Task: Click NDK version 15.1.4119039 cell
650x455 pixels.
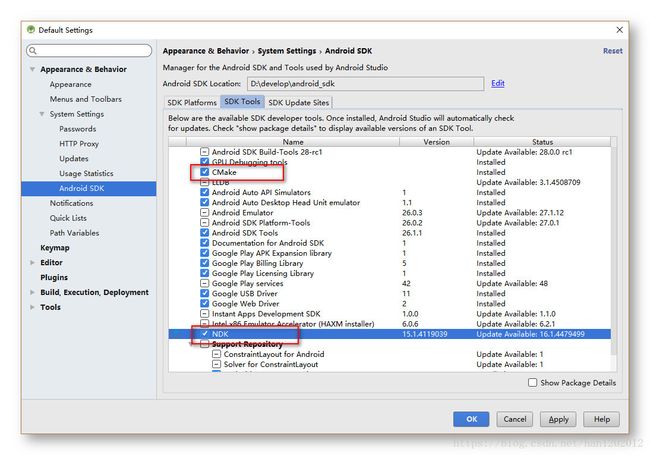Action: pyautogui.click(x=424, y=334)
